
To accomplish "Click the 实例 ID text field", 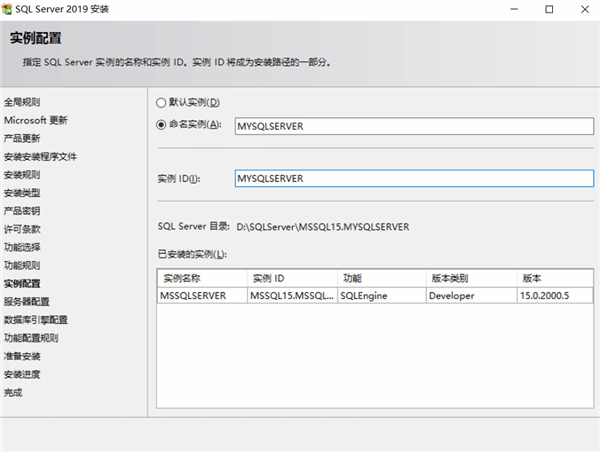I will click(413, 178).
